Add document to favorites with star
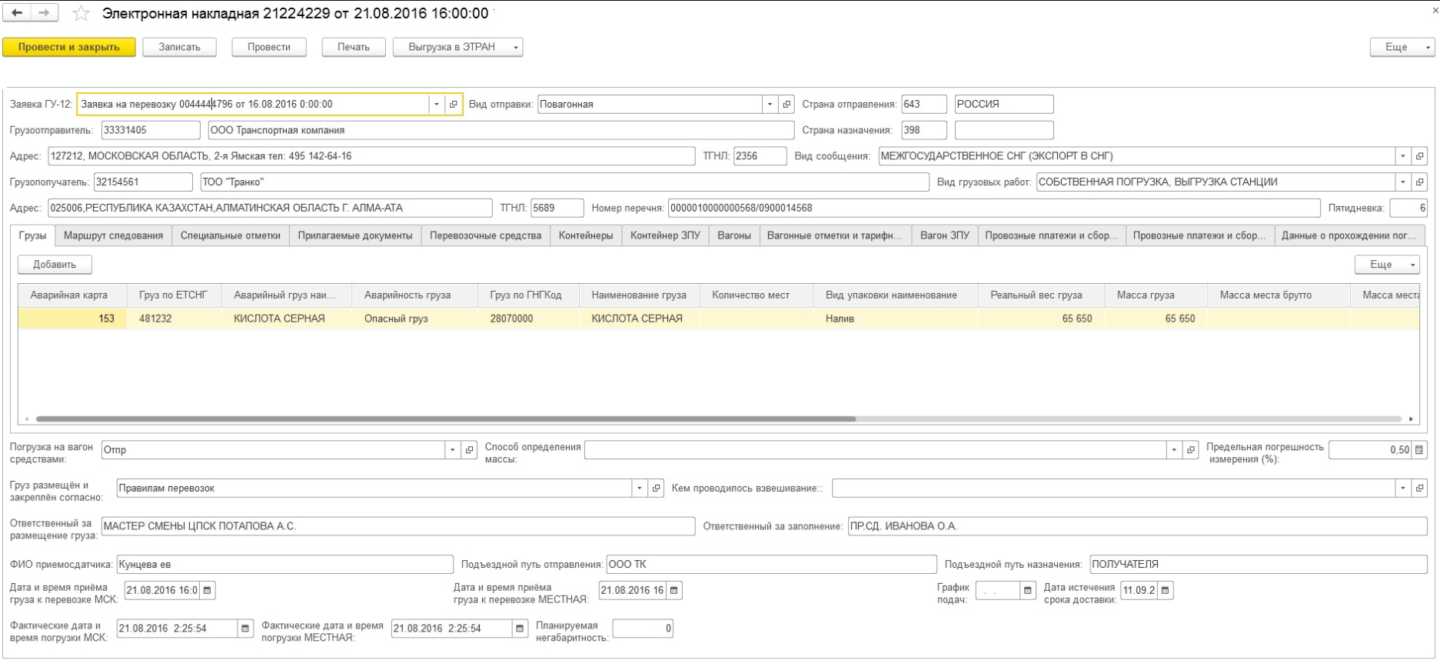This screenshot has height=667, width=1440. click(x=82, y=13)
